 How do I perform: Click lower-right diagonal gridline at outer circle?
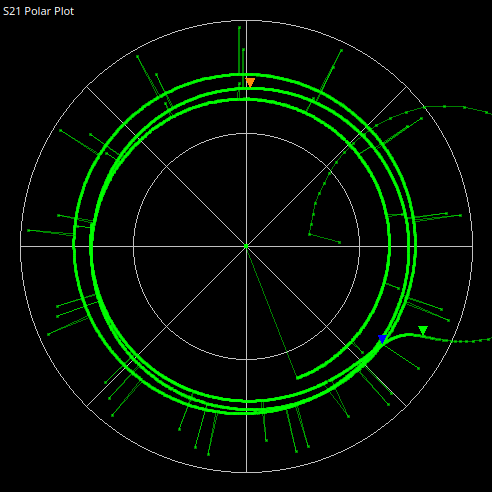[406, 406]
